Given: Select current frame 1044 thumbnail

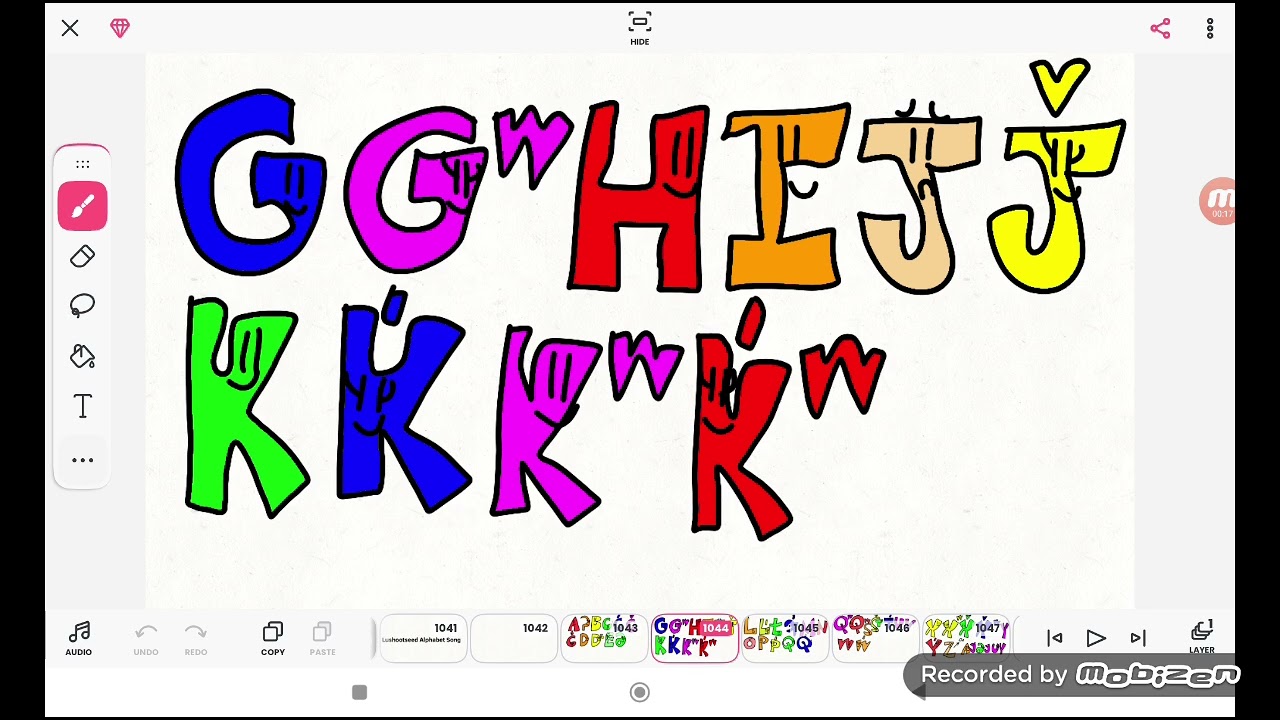Looking at the screenshot, I should [695, 638].
